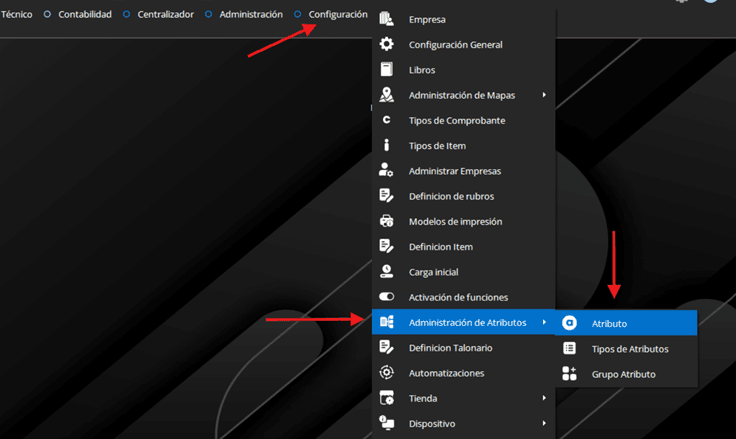Open the Centralizador menu
This screenshot has width=736, height=439.
[x=163, y=15]
